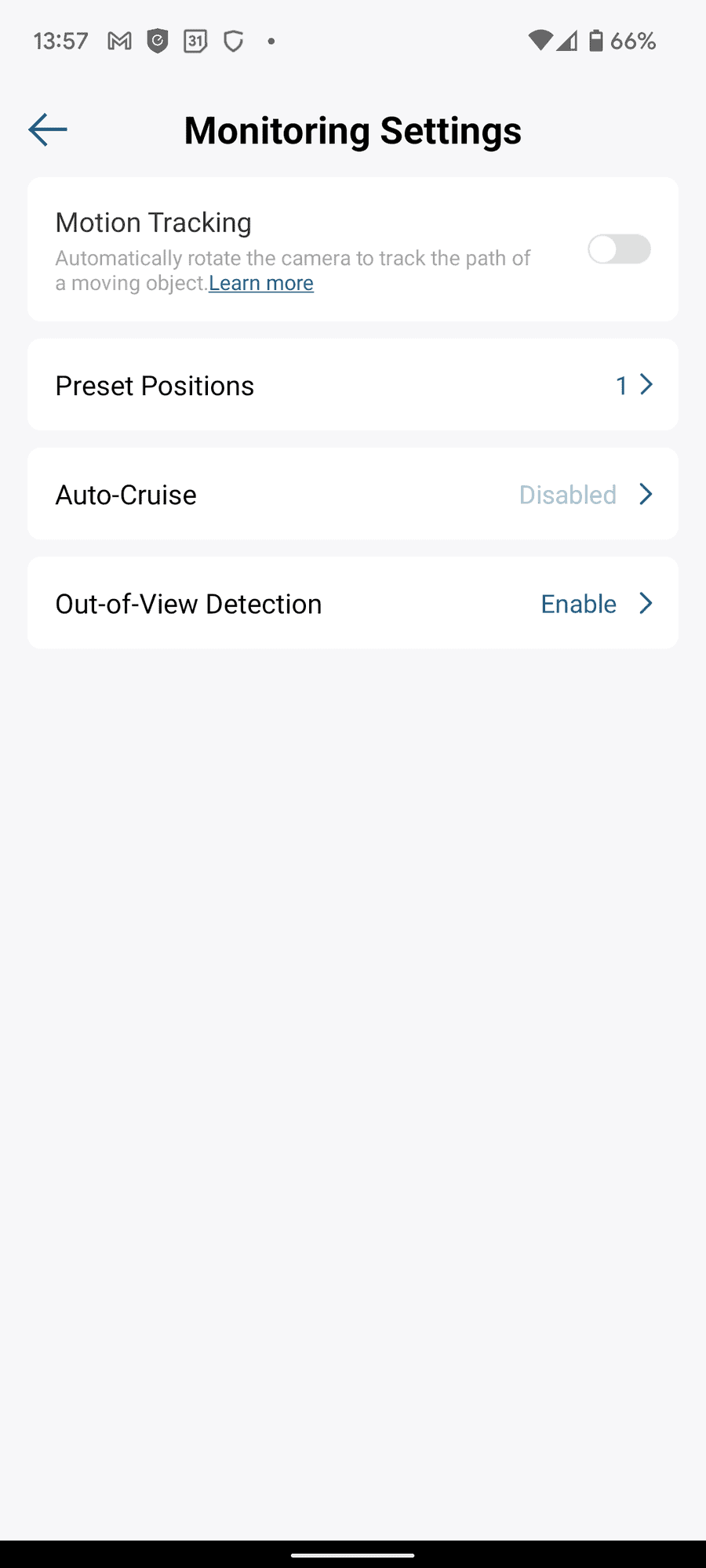This screenshot has width=706, height=1568.
Task: Tap the preset count number 1
Action: (x=621, y=386)
